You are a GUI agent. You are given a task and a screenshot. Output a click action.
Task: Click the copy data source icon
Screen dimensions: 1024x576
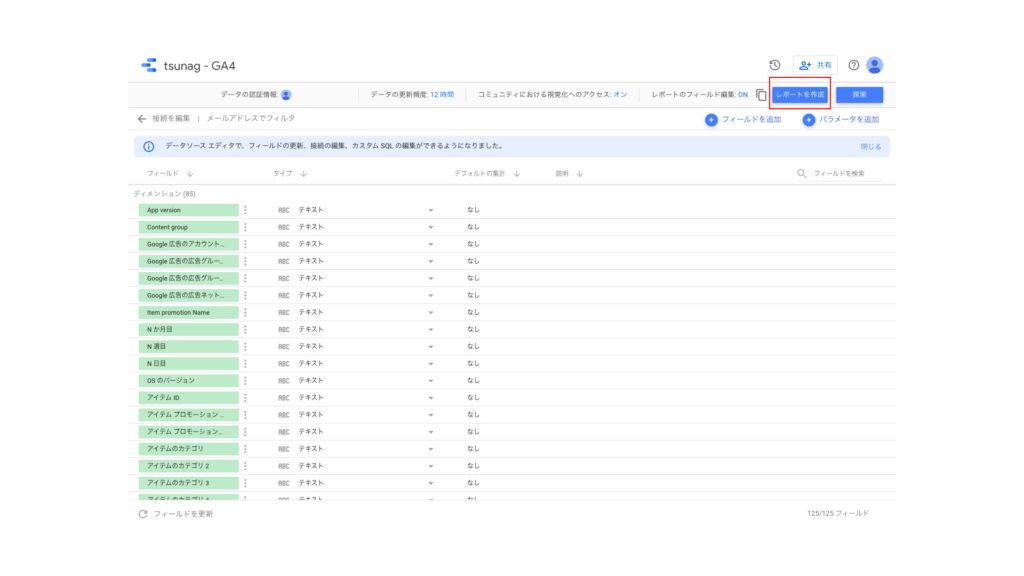tap(761, 95)
